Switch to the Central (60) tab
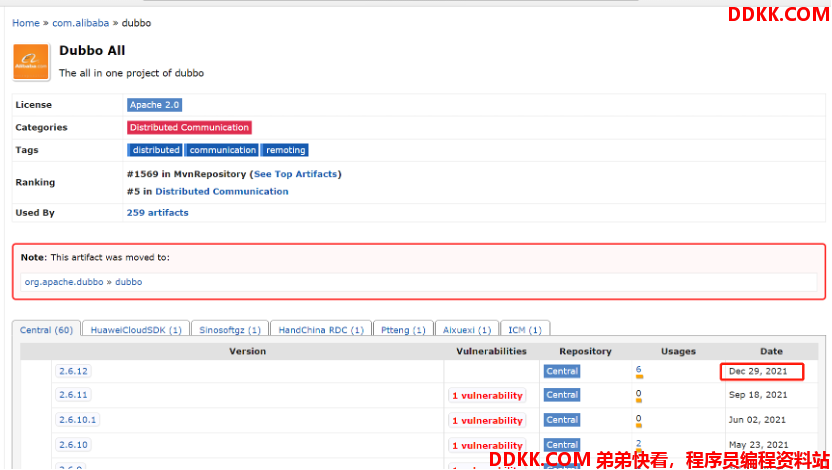The width and height of the screenshot is (832, 470). pos(46,329)
